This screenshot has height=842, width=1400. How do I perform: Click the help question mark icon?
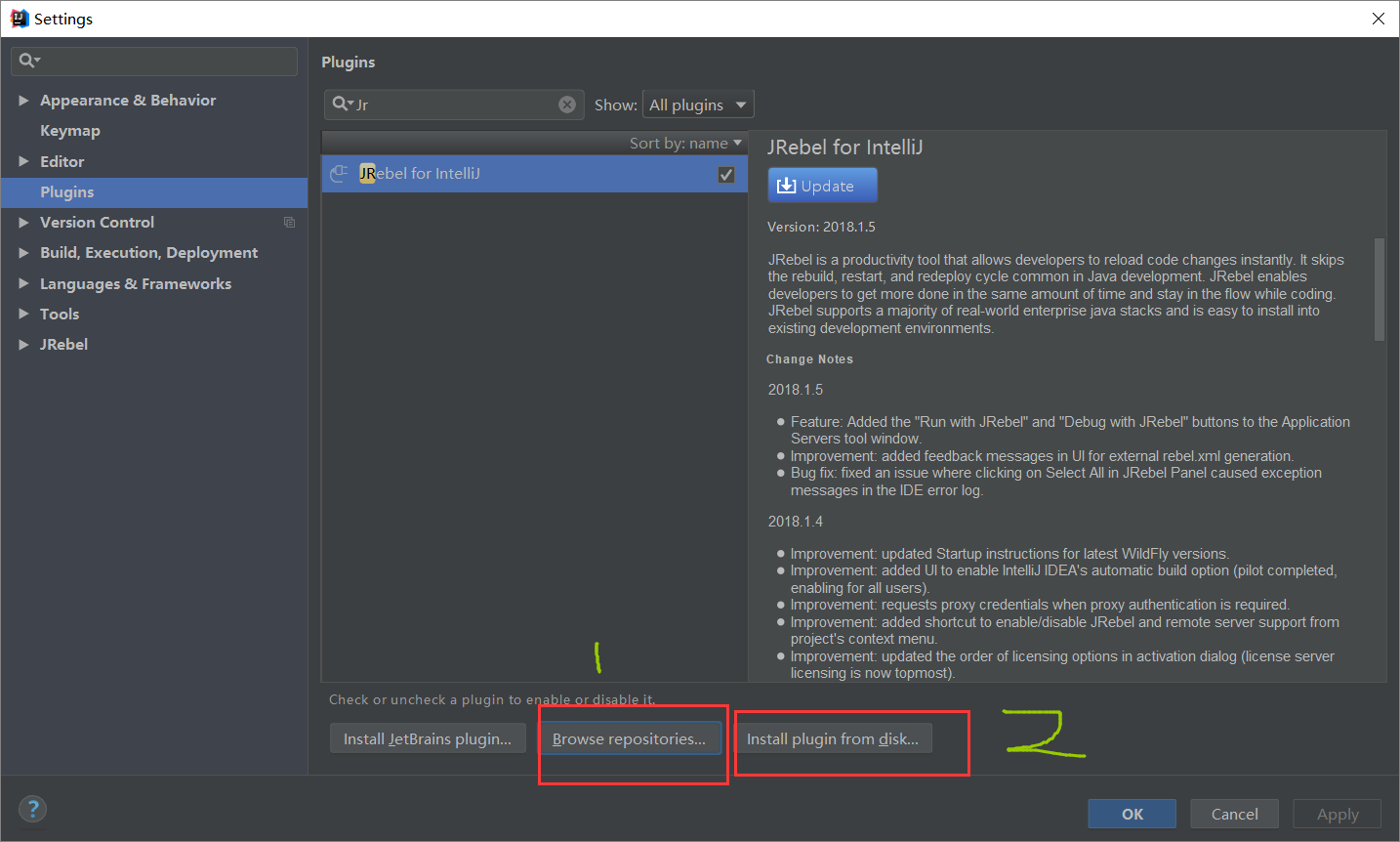32,809
